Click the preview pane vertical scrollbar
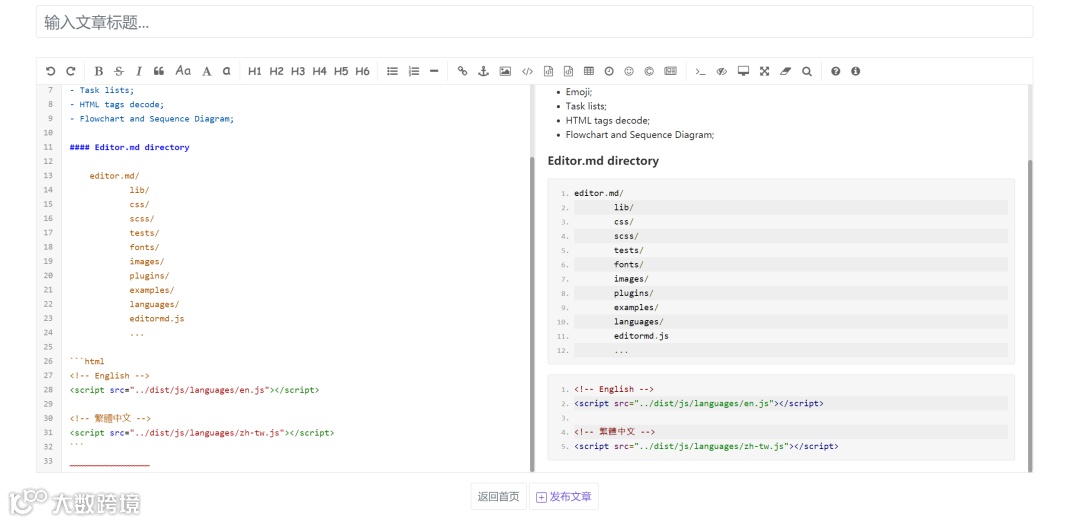 [1030, 316]
